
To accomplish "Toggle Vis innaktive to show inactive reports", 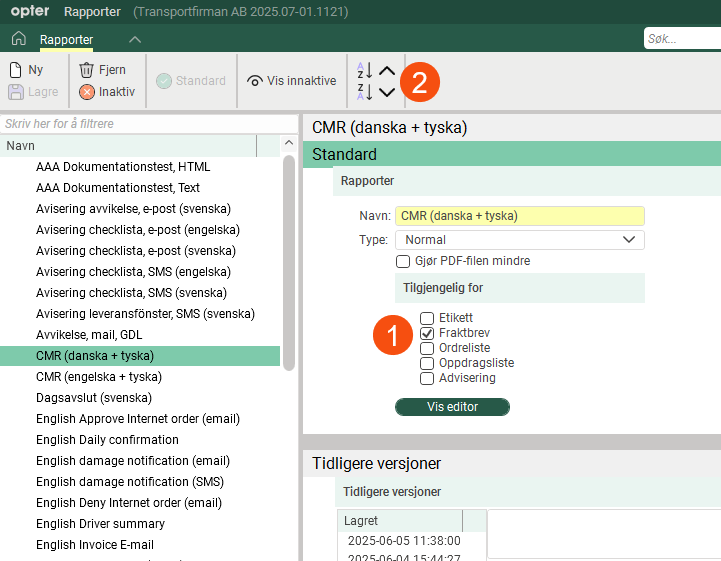I will tap(291, 81).
